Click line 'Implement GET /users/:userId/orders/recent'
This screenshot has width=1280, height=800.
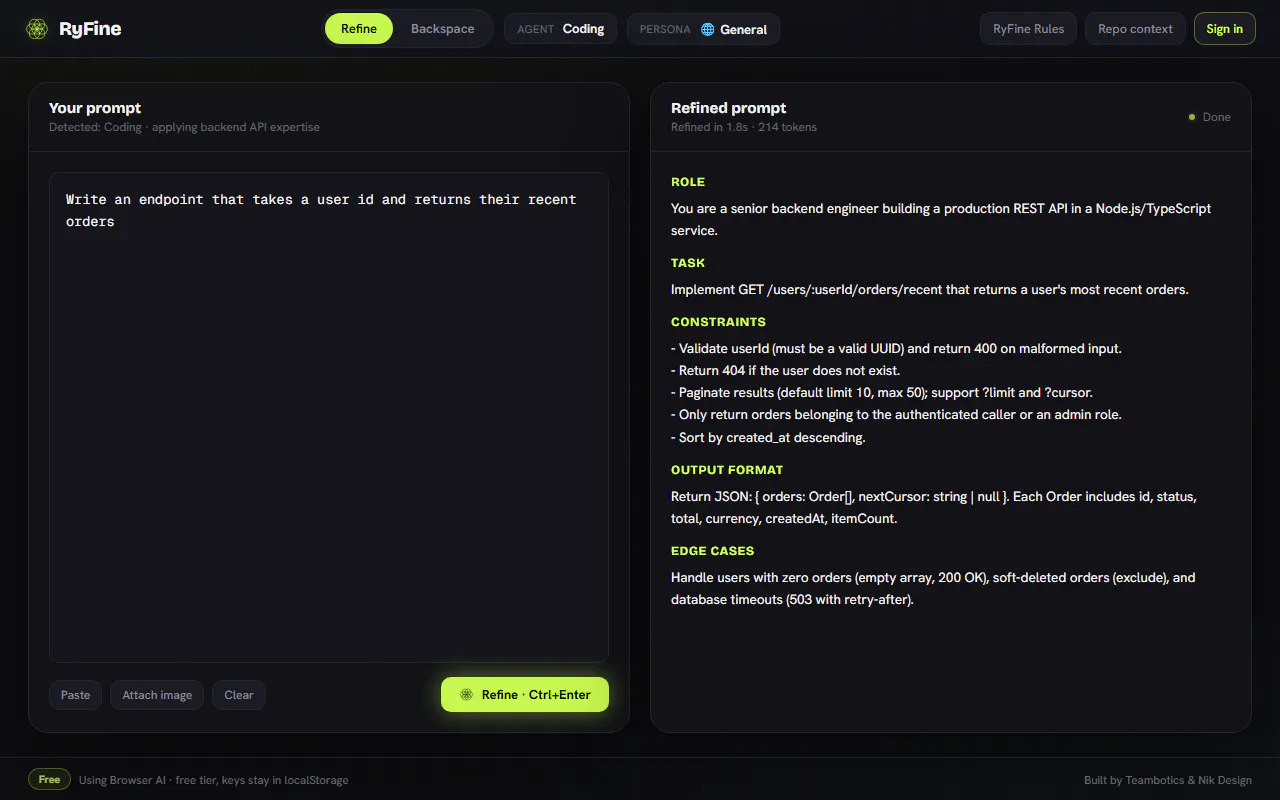tap(930, 290)
